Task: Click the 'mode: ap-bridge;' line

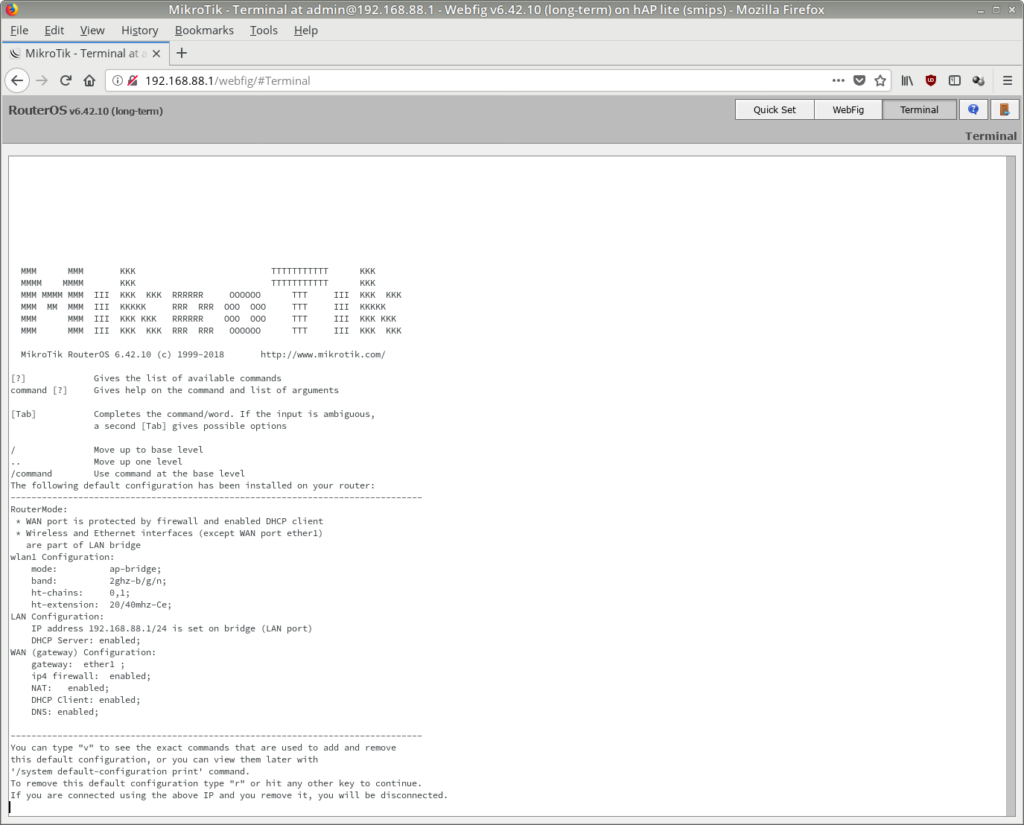Action: pyautogui.click(x=96, y=569)
